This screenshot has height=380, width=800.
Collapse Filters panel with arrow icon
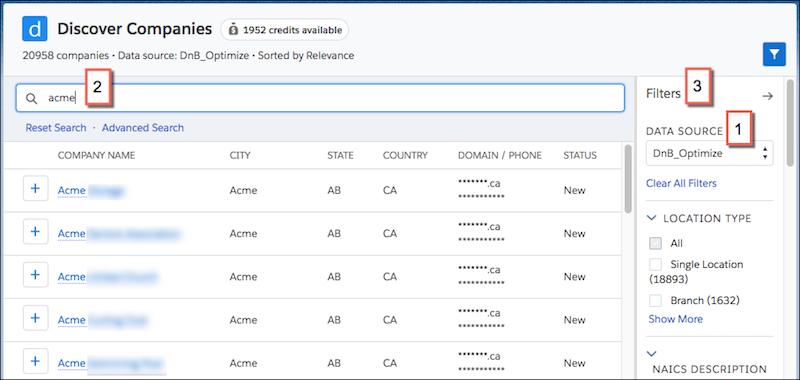767,96
